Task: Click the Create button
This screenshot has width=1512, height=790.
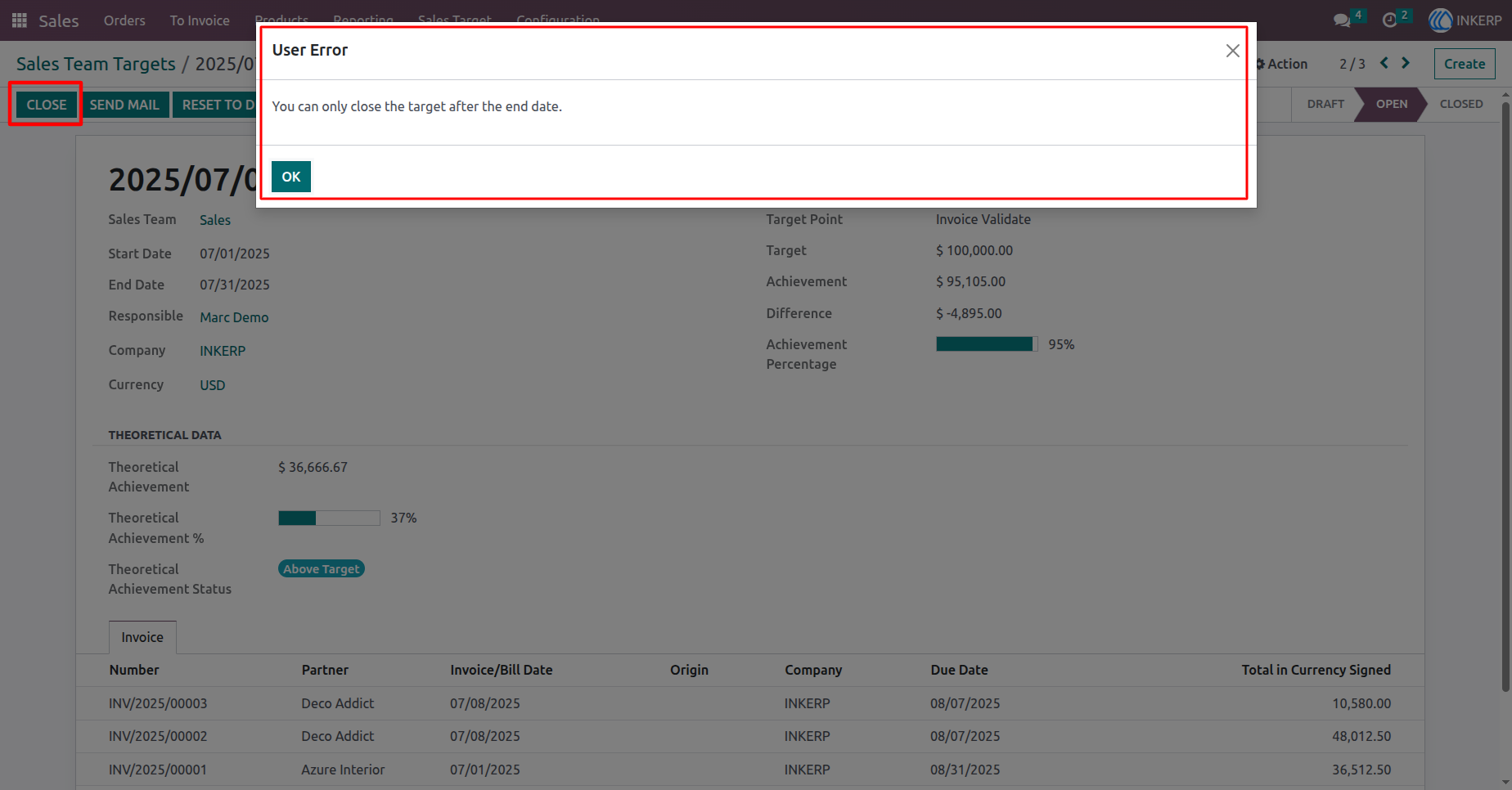Action: [1465, 64]
